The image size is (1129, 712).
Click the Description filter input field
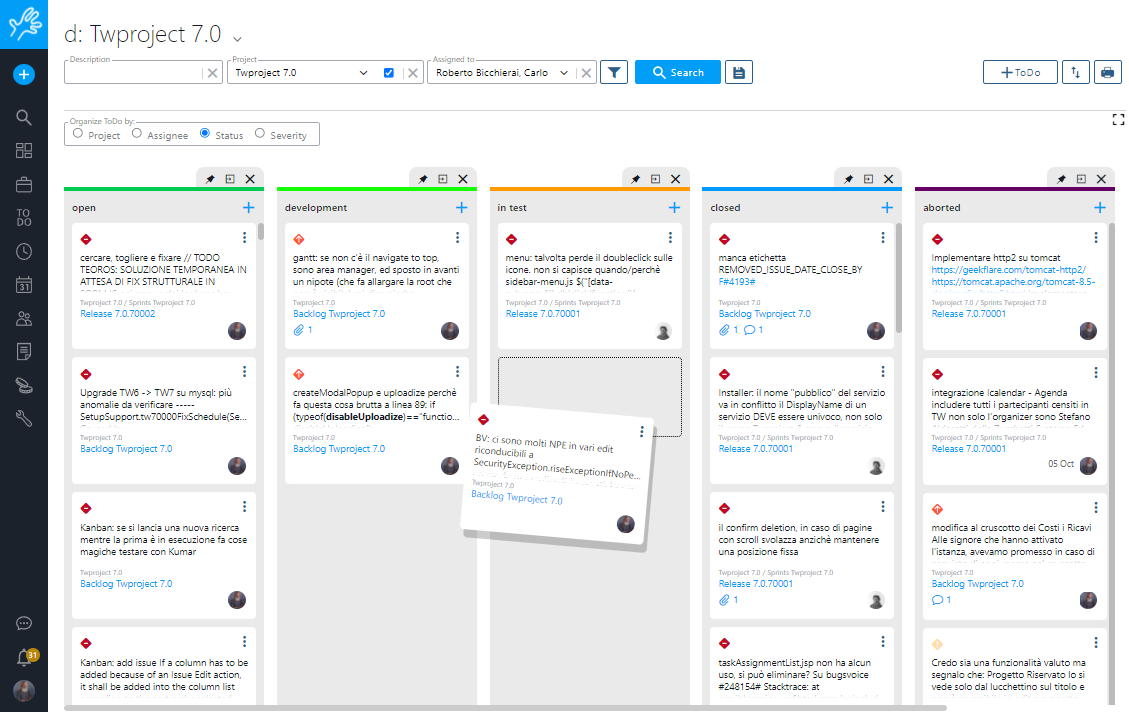click(x=132, y=73)
